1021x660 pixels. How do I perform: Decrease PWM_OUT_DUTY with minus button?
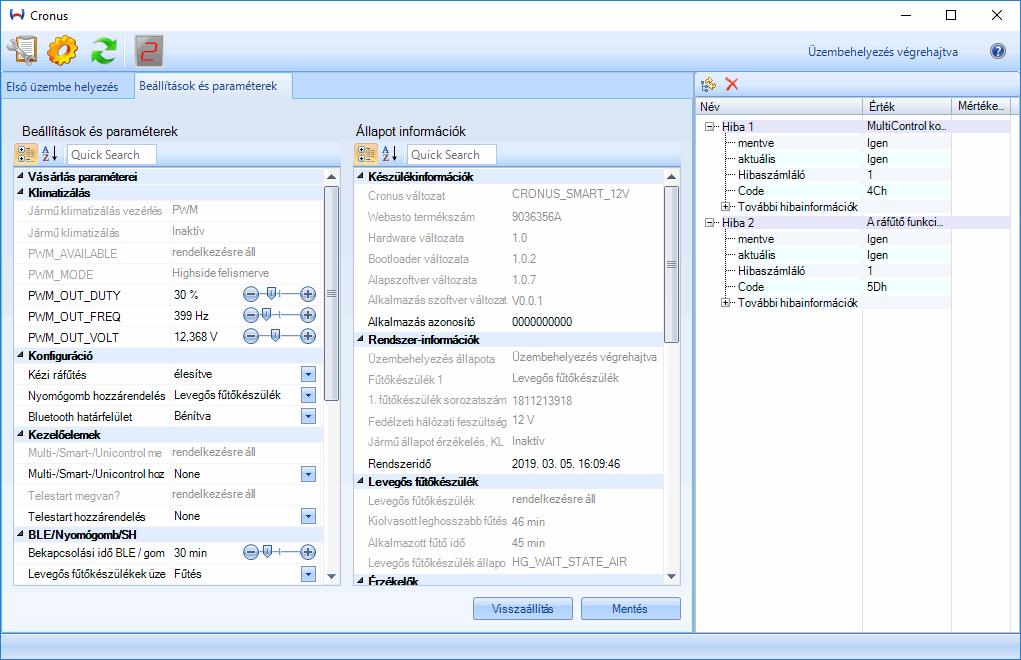pos(251,294)
